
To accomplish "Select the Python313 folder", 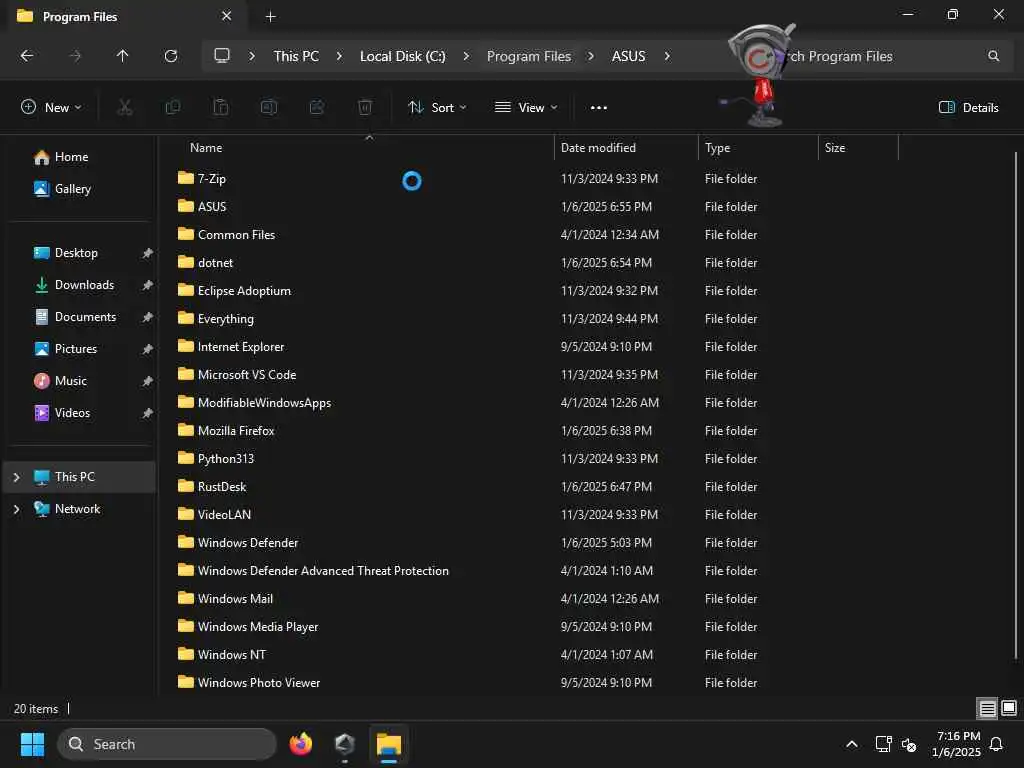I will click(x=216, y=459).
